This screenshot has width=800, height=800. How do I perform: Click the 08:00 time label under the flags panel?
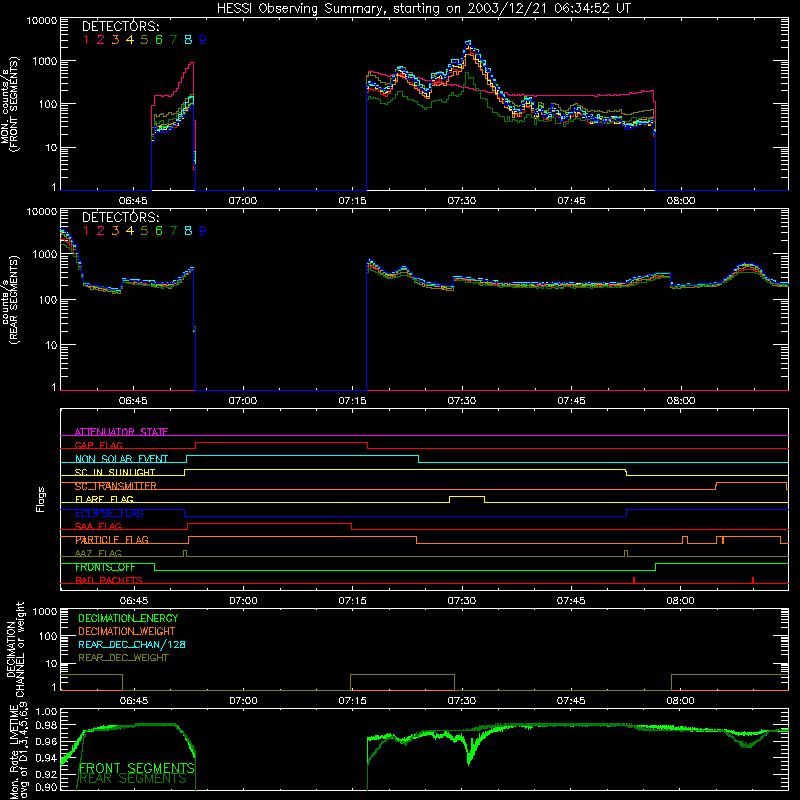681,601
